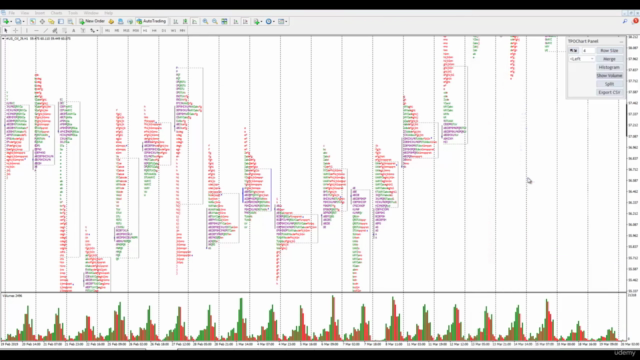Select the Cursor arrow tool
Screen dimensions: 640x360
click(x=6, y=31)
